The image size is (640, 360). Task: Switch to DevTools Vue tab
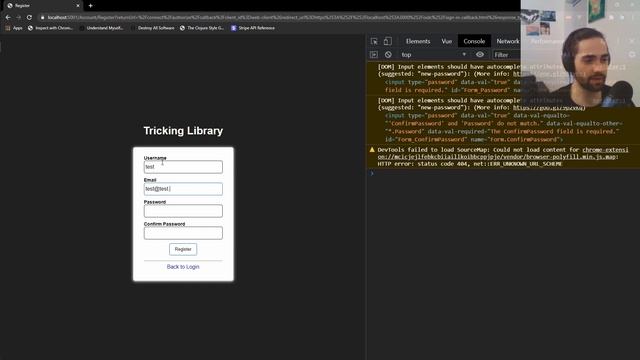[x=447, y=41]
